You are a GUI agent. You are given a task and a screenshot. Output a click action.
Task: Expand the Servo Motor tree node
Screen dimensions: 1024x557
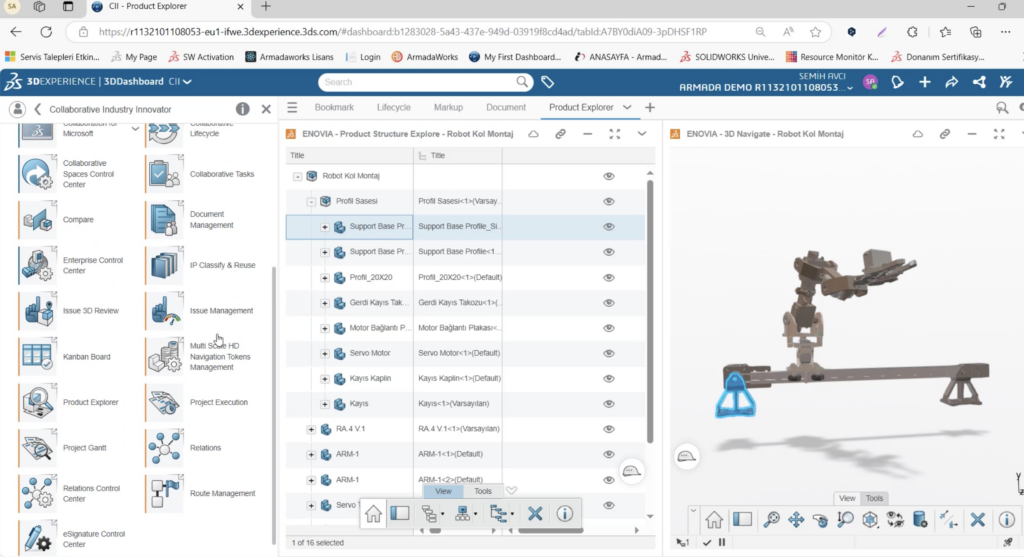[x=325, y=353]
